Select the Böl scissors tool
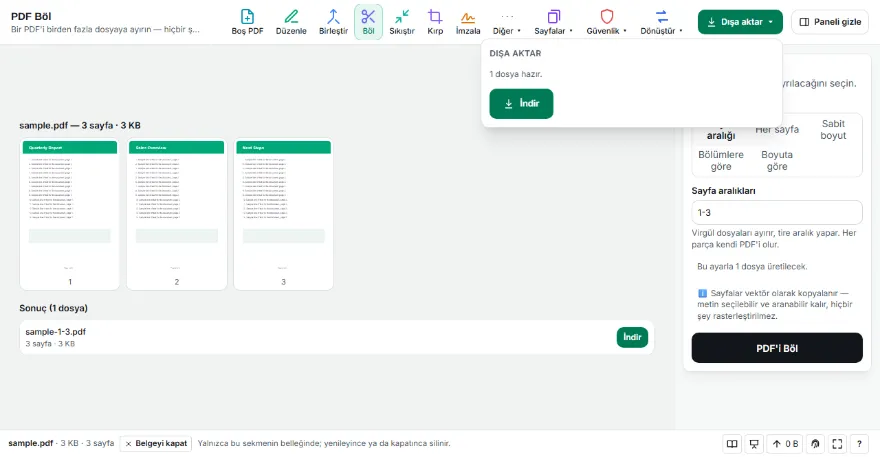Viewport: 880px width, 457px height. 368,22
